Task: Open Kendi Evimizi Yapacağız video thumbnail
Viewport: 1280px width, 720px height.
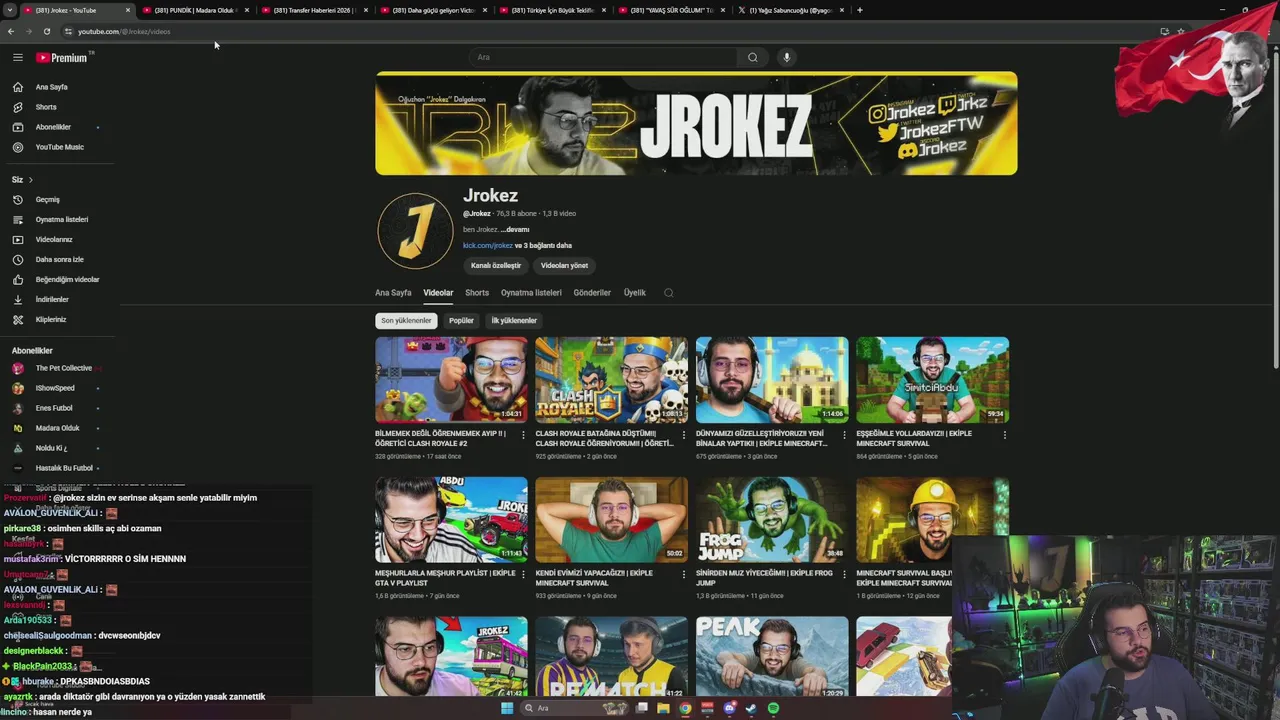Action: (611, 520)
